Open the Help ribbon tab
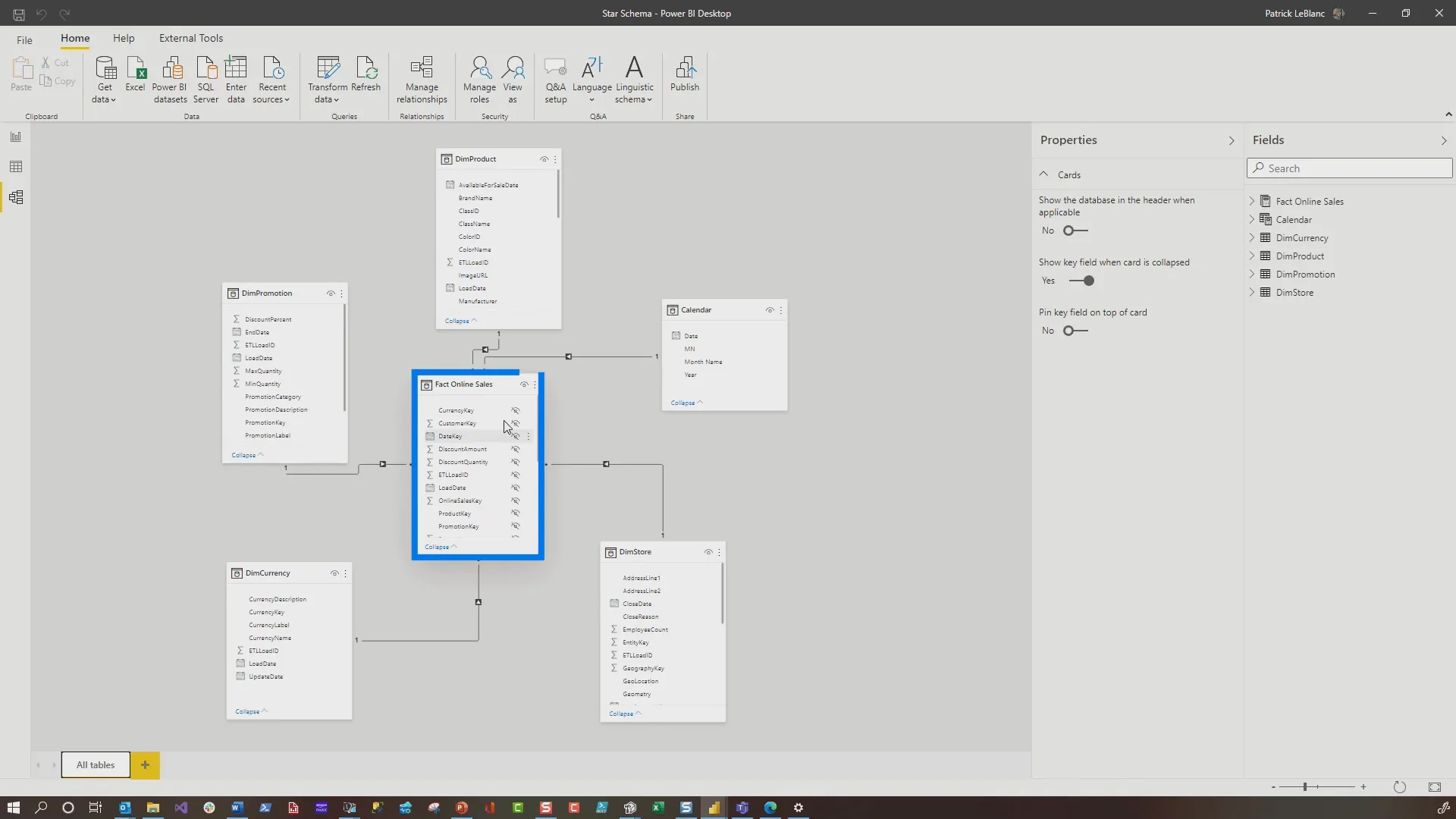Viewport: 1456px width, 819px height. 124,38
